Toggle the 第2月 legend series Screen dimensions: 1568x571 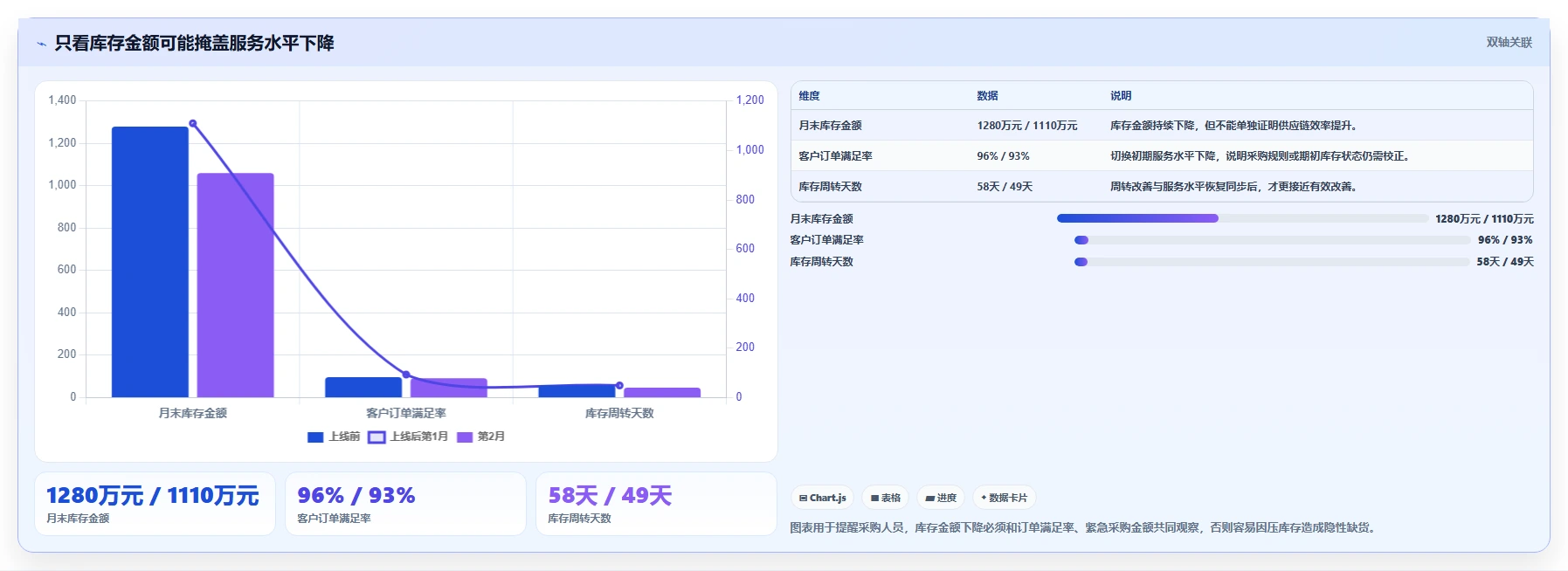pyautogui.click(x=481, y=437)
